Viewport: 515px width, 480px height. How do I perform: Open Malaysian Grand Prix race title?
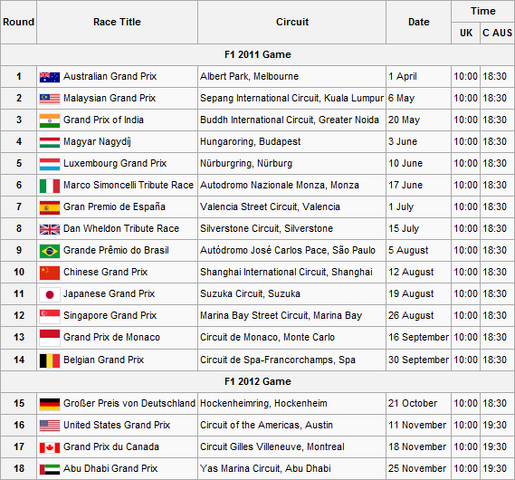(110, 98)
